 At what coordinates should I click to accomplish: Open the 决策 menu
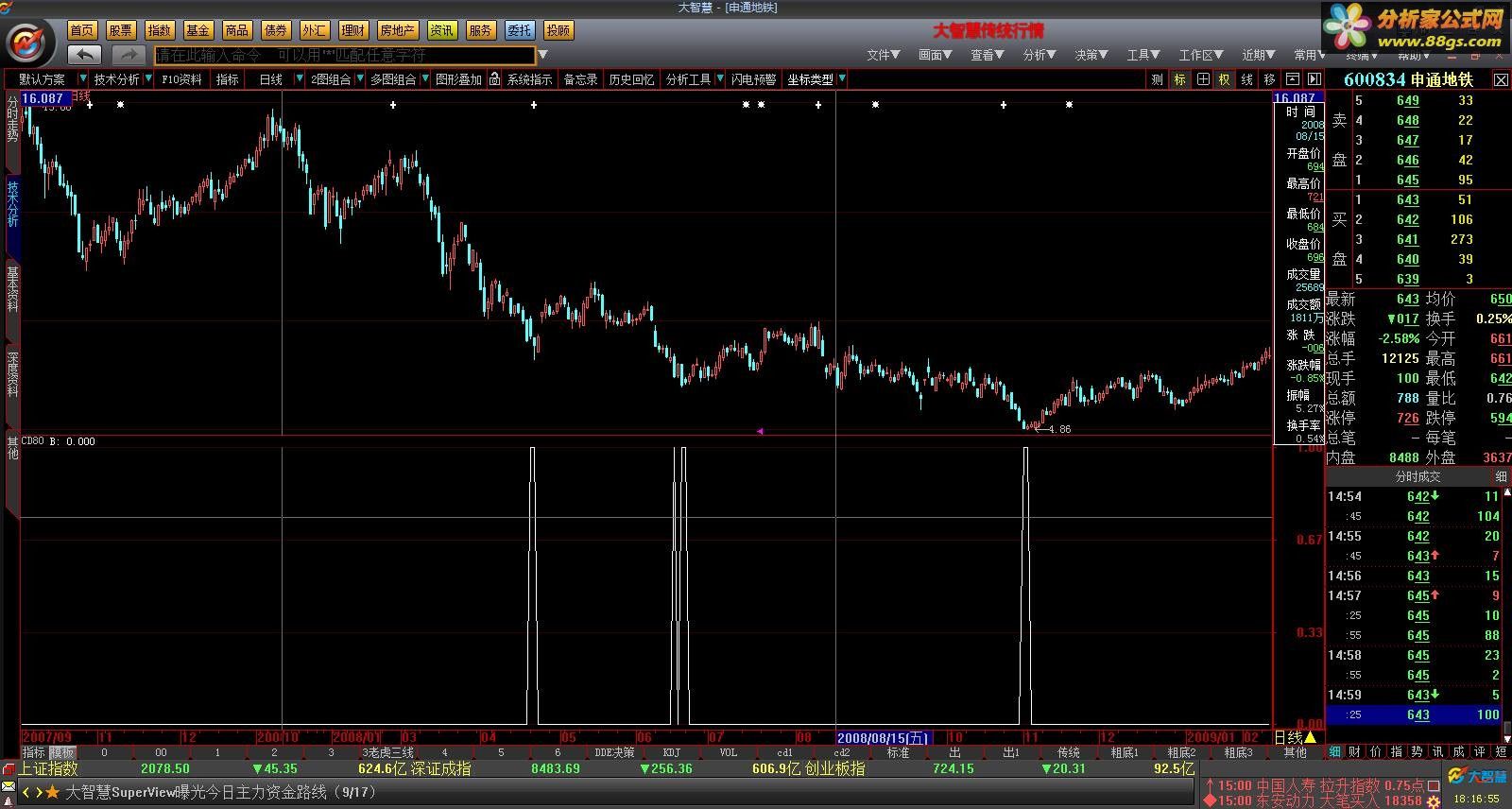click(1091, 55)
